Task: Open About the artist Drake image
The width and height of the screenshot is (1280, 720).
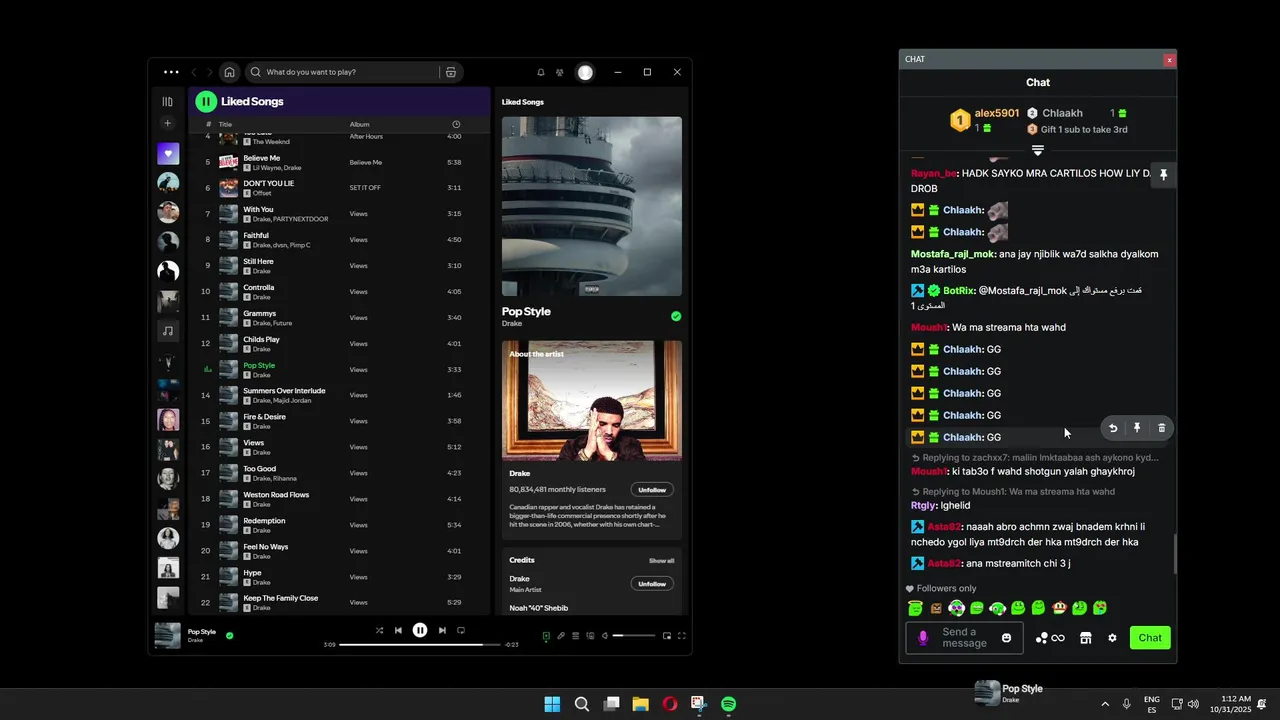Action: [x=592, y=400]
